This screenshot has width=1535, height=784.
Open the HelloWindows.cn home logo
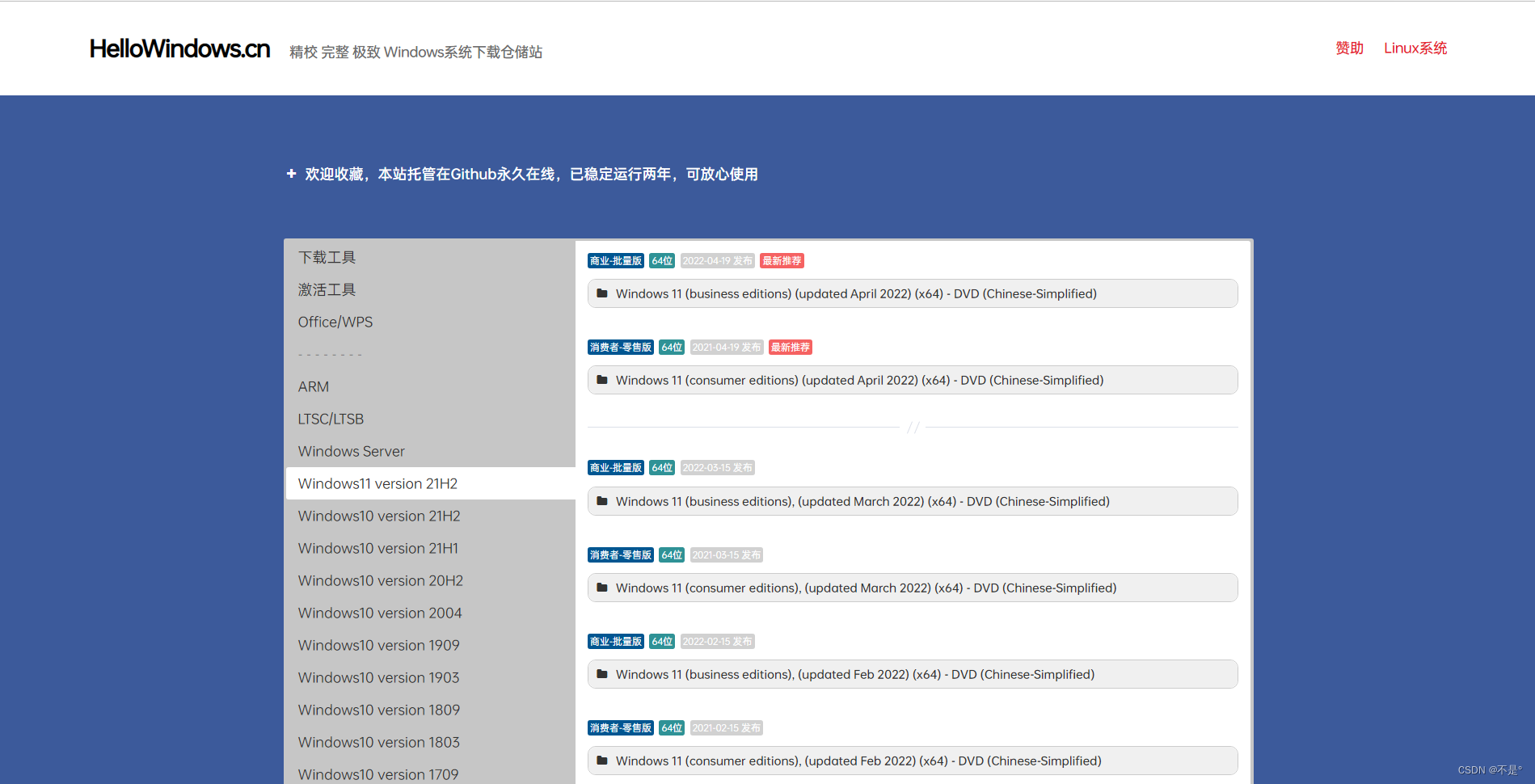179,48
